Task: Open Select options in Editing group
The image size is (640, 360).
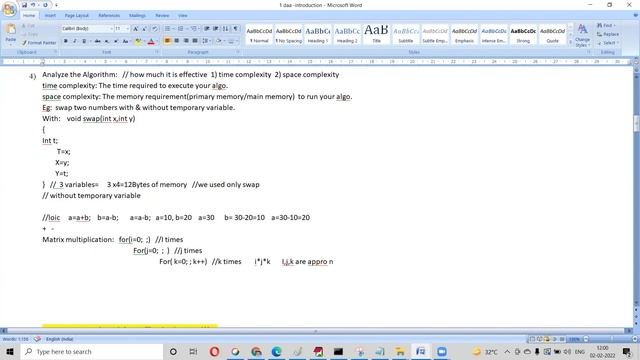Action: pos(608,43)
